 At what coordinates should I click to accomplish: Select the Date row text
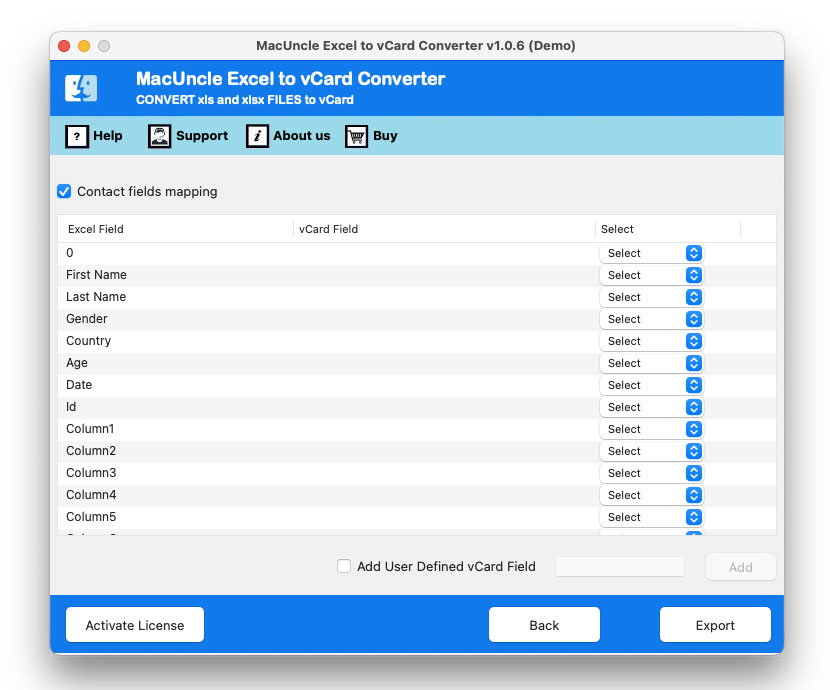79,385
